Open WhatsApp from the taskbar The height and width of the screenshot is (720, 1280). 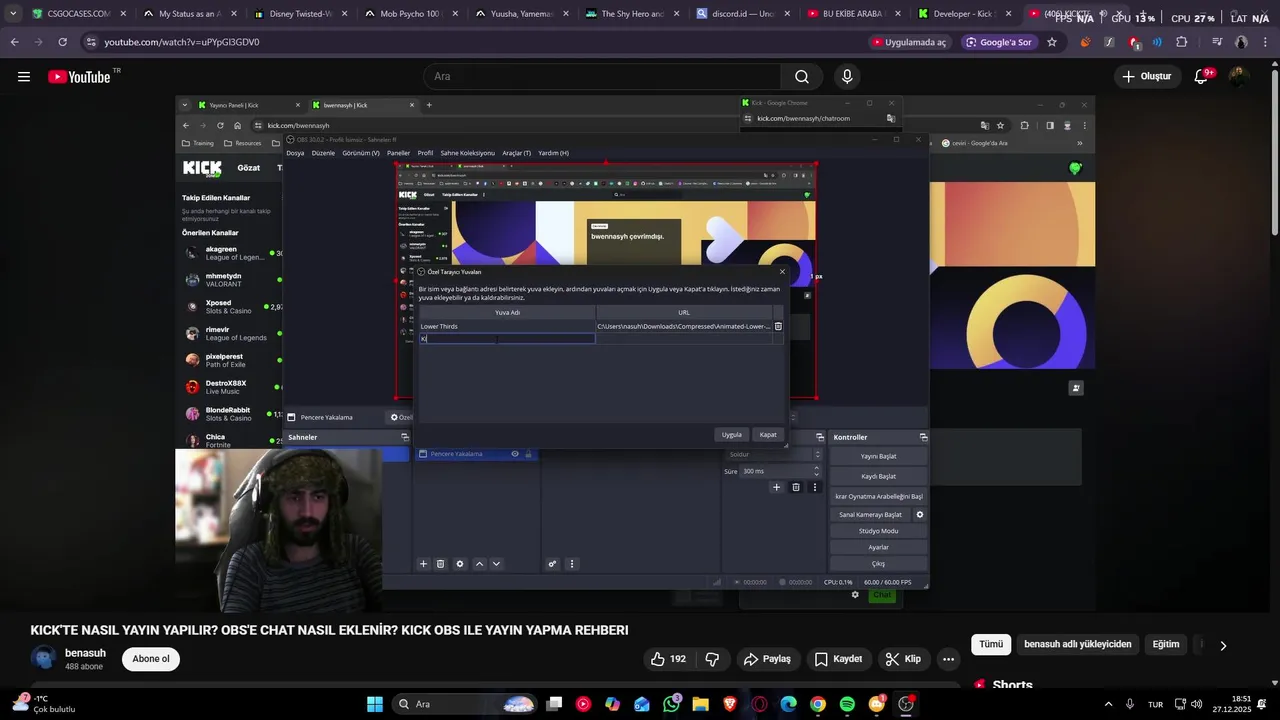(671, 704)
